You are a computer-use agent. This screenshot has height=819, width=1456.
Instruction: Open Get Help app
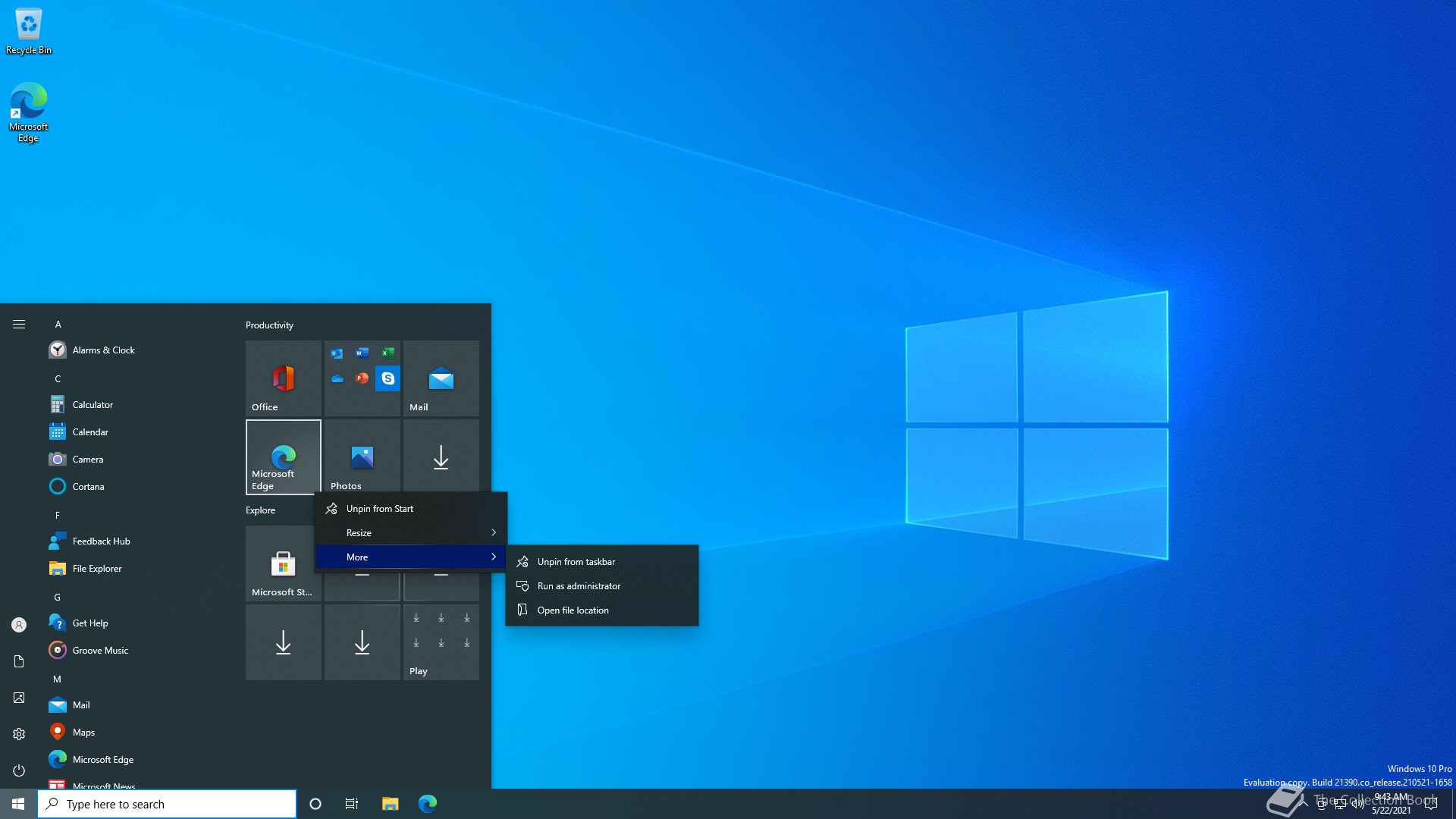coord(136,623)
